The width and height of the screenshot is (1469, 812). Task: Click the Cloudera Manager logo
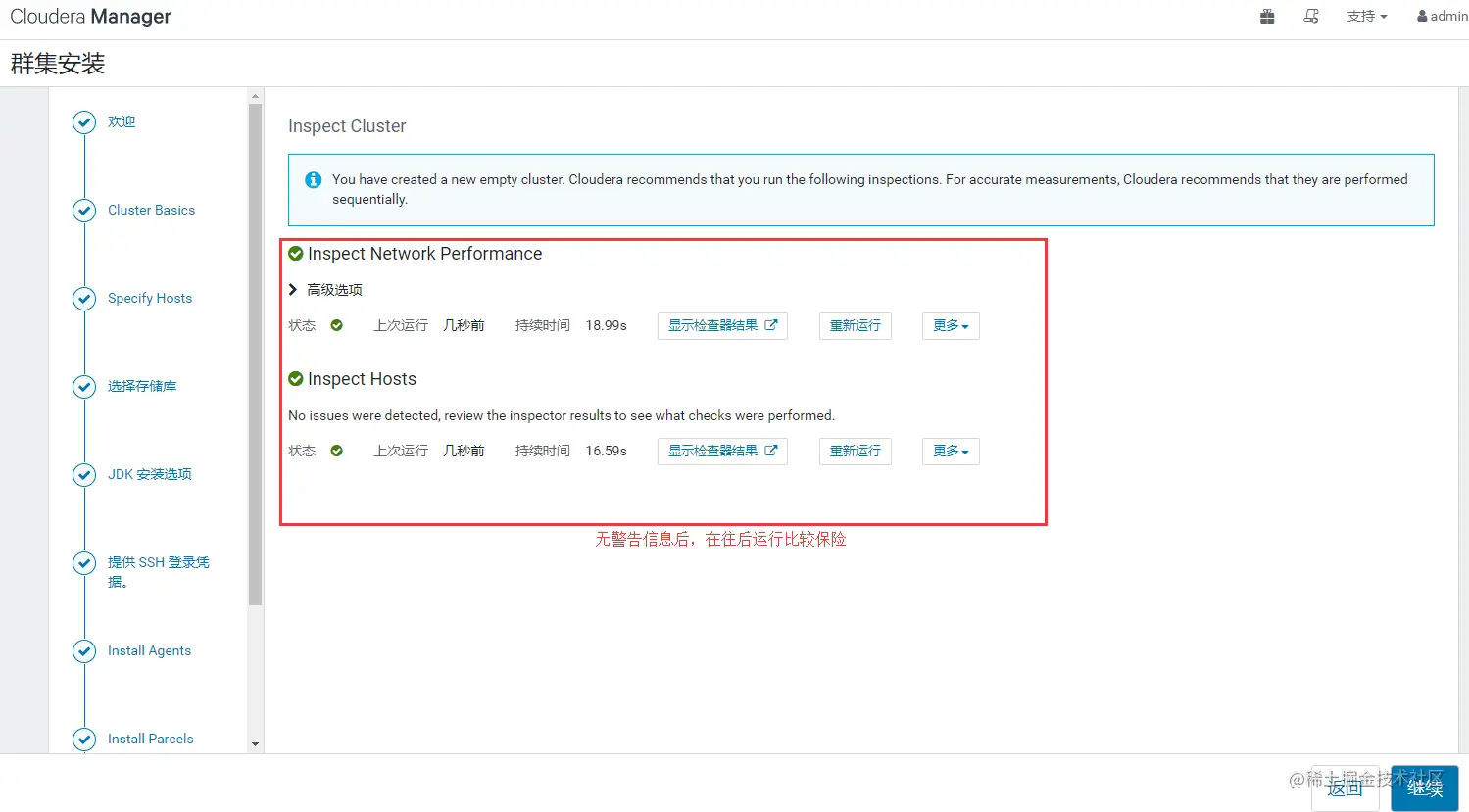pyautogui.click(x=91, y=17)
